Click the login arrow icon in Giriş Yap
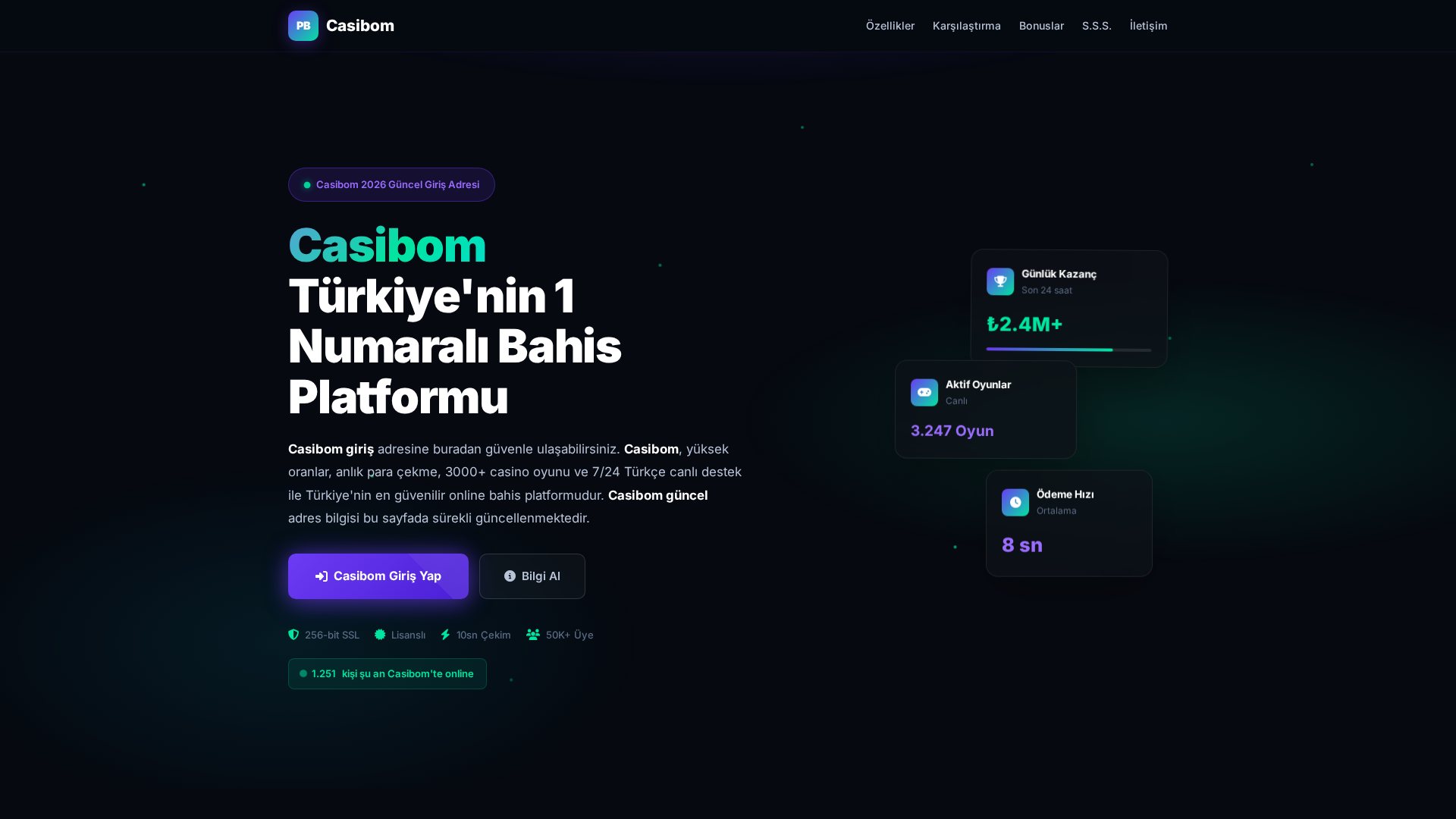This screenshot has width=1456, height=819. [x=322, y=576]
